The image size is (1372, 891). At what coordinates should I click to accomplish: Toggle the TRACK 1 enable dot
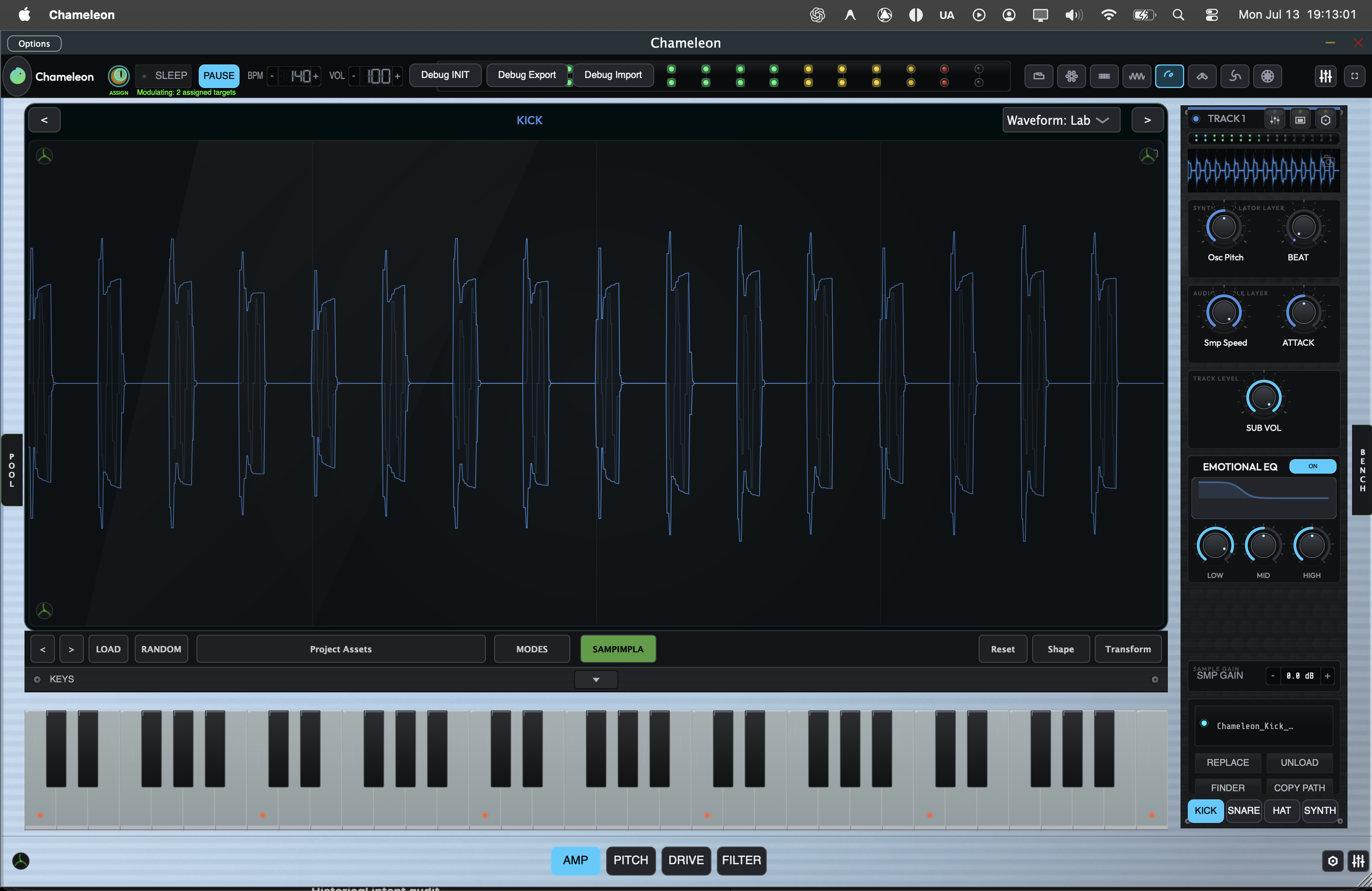click(1196, 119)
